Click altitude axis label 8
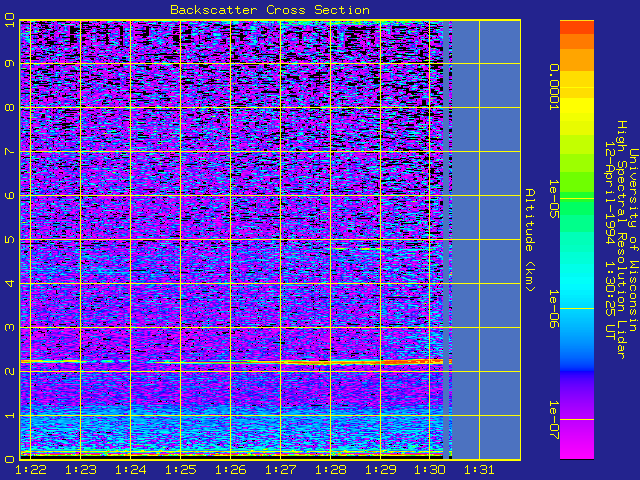Screen dimensions: 640x480 click(x=9, y=107)
